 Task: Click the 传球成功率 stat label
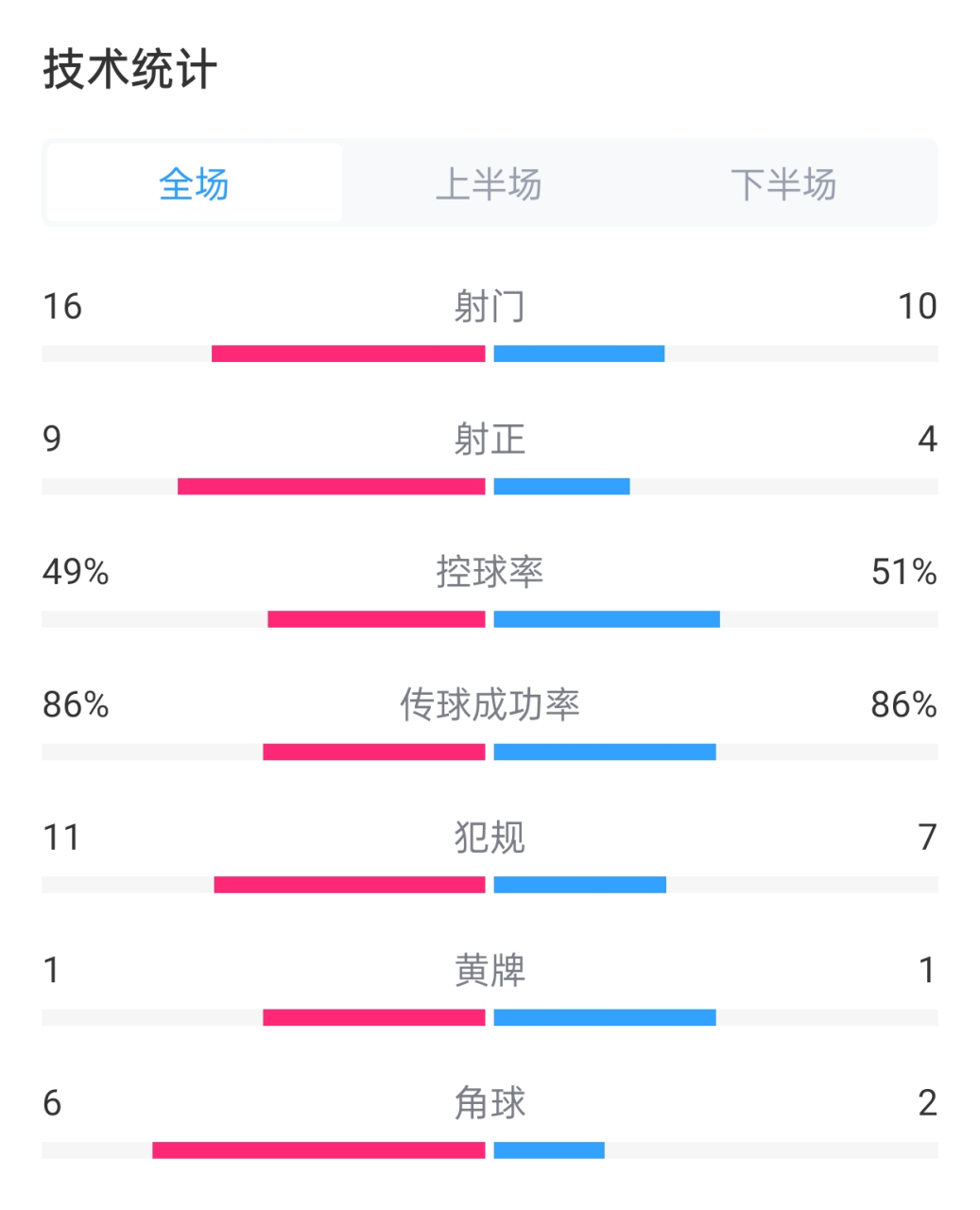(490, 705)
